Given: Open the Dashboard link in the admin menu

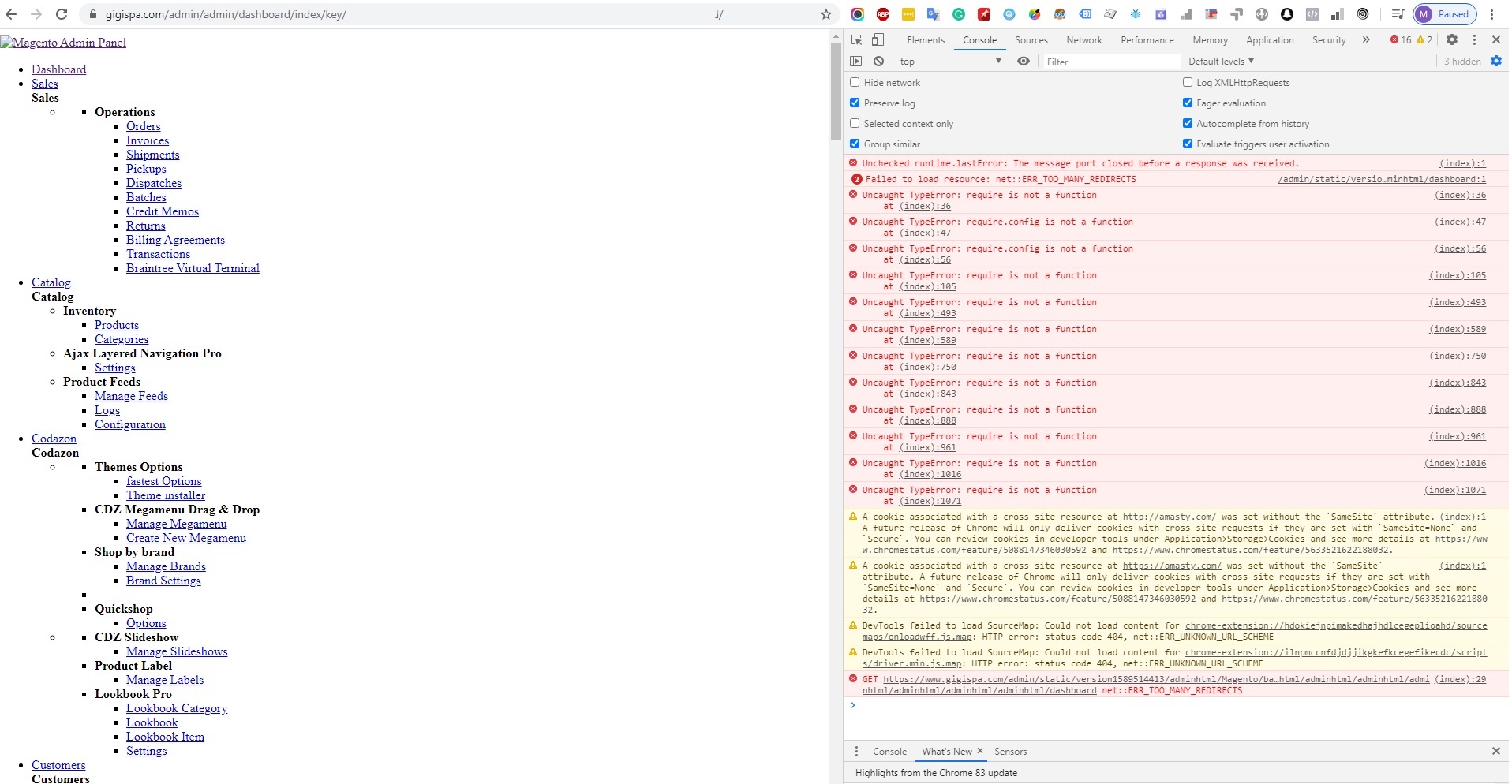Looking at the screenshot, I should pyautogui.click(x=58, y=69).
